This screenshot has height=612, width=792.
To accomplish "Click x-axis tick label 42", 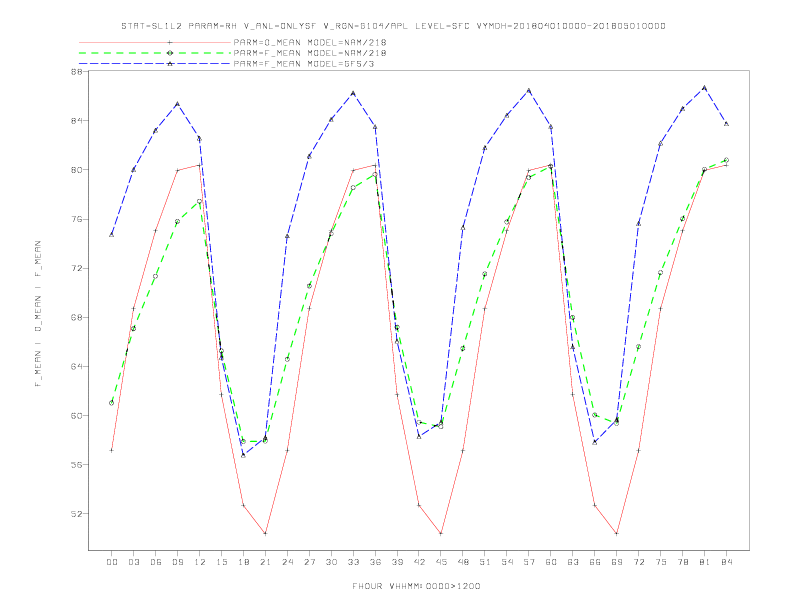I will (x=419, y=562).
